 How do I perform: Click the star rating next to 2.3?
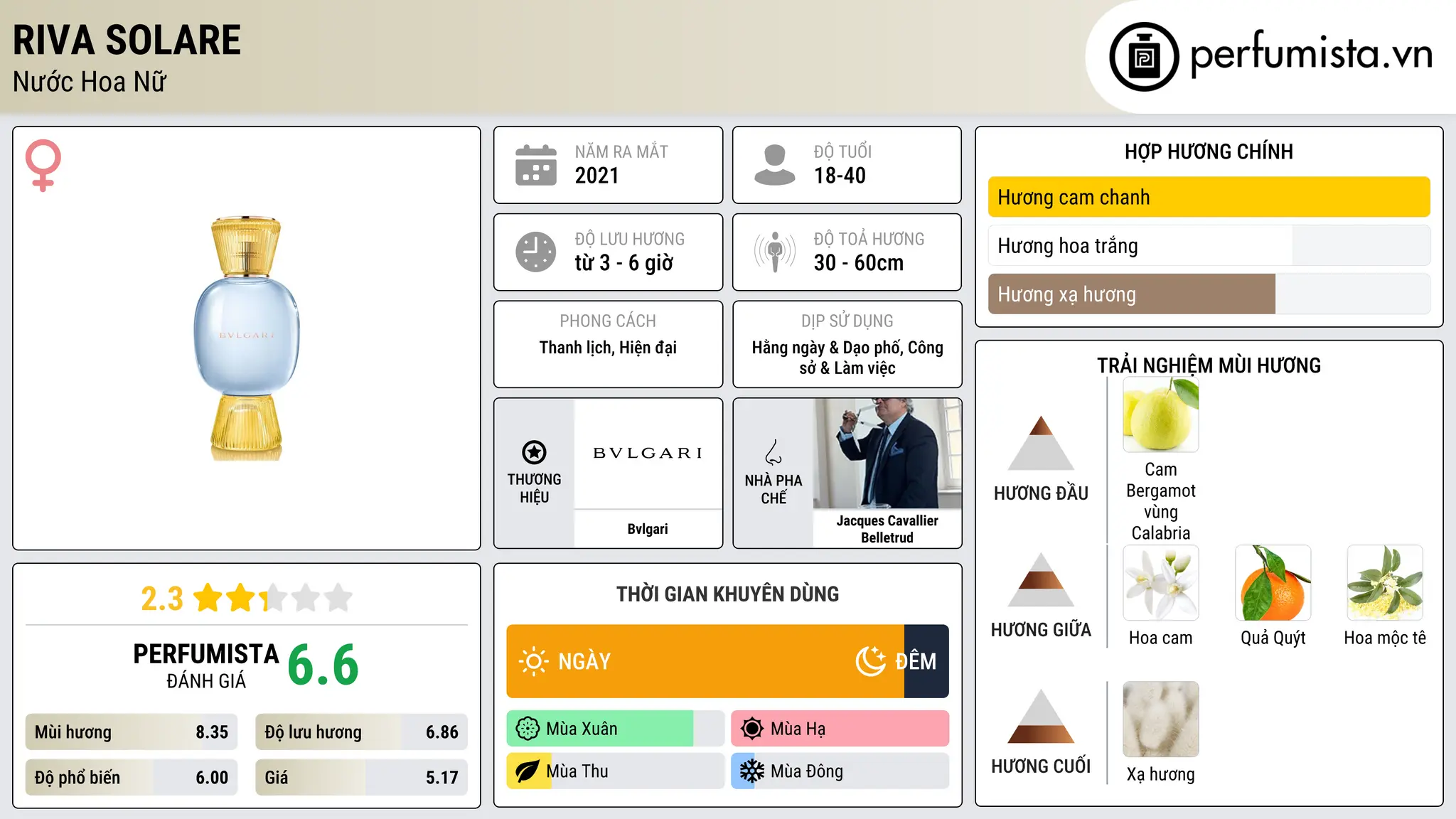[x=273, y=598]
